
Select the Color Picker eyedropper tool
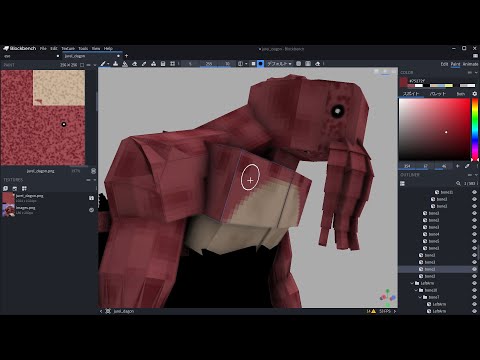(x=144, y=63)
